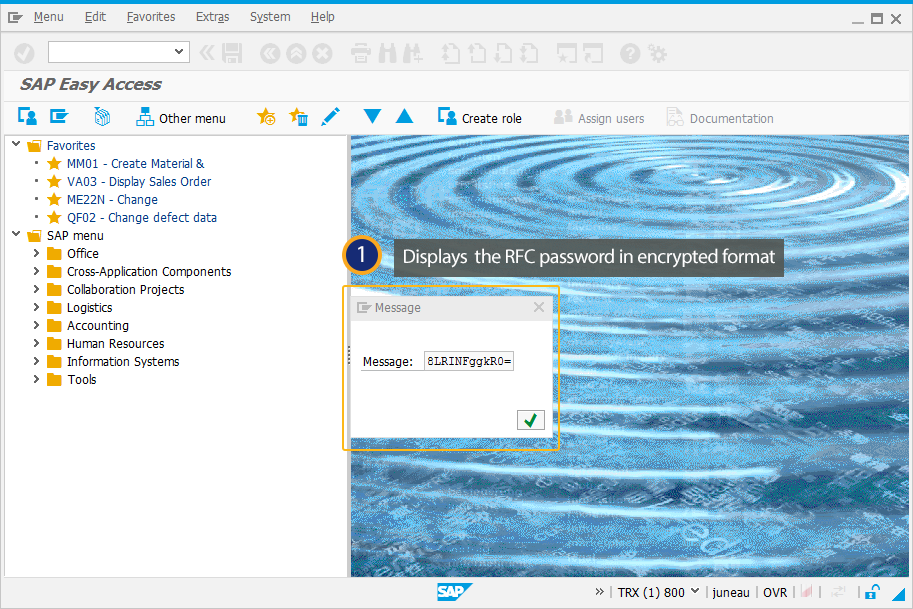
Task: Move favorite down with blue arrow
Action: (372, 116)
